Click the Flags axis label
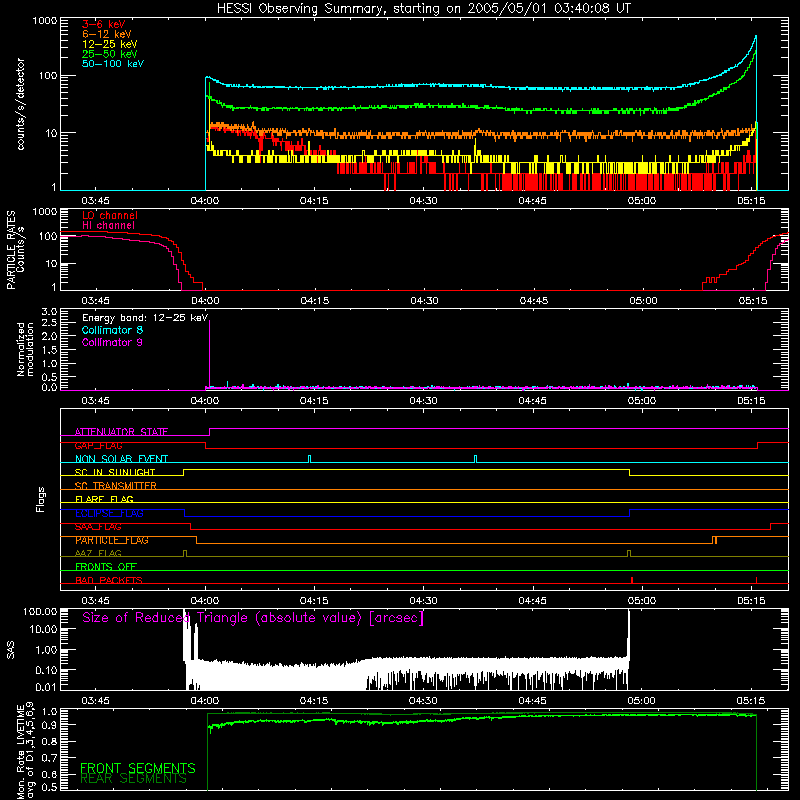The height and width of the screenshot is (800, 800). (41, 499)
